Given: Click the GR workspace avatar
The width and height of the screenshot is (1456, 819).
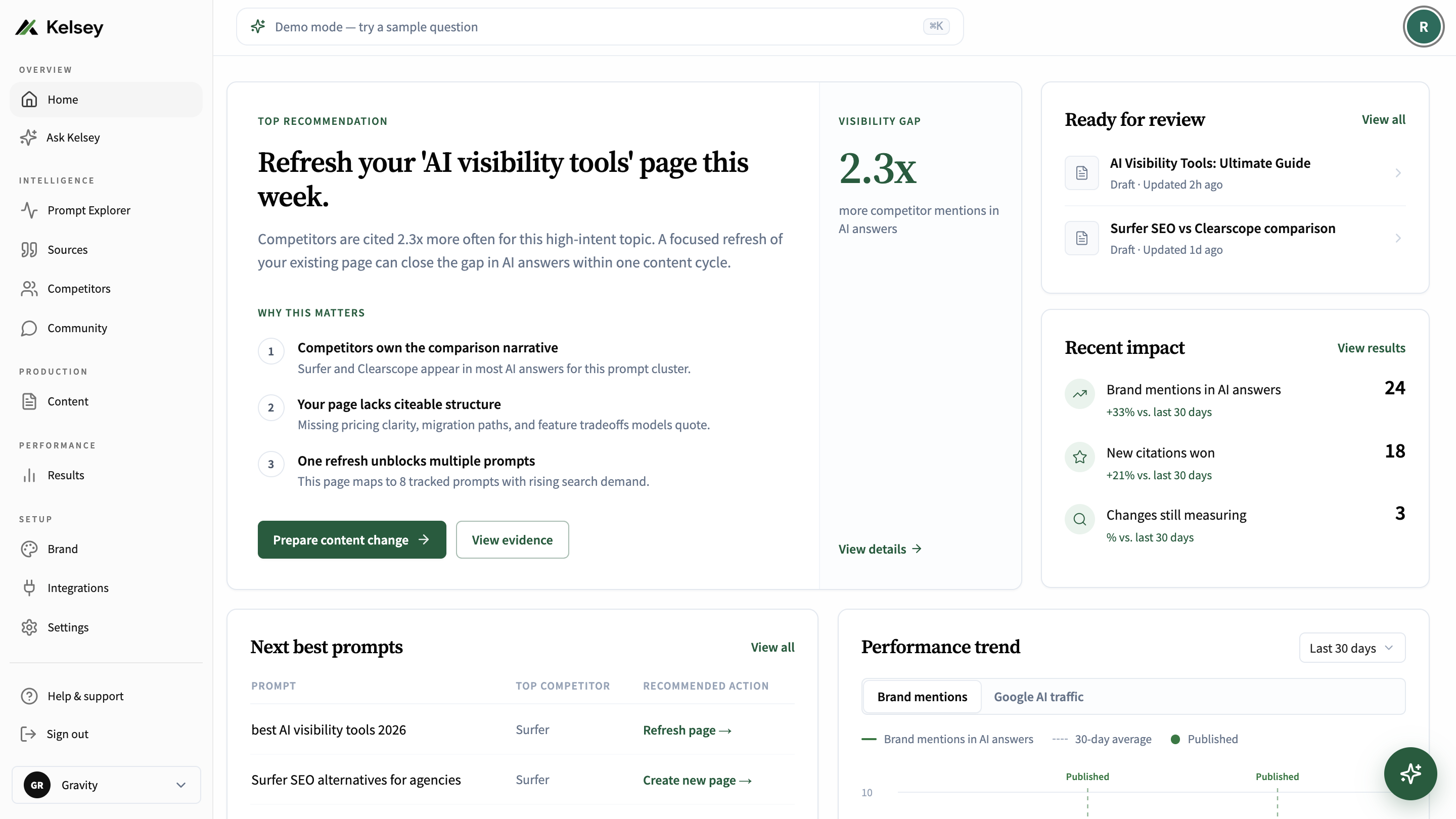Looking at the screenshot, I should 37,785.
